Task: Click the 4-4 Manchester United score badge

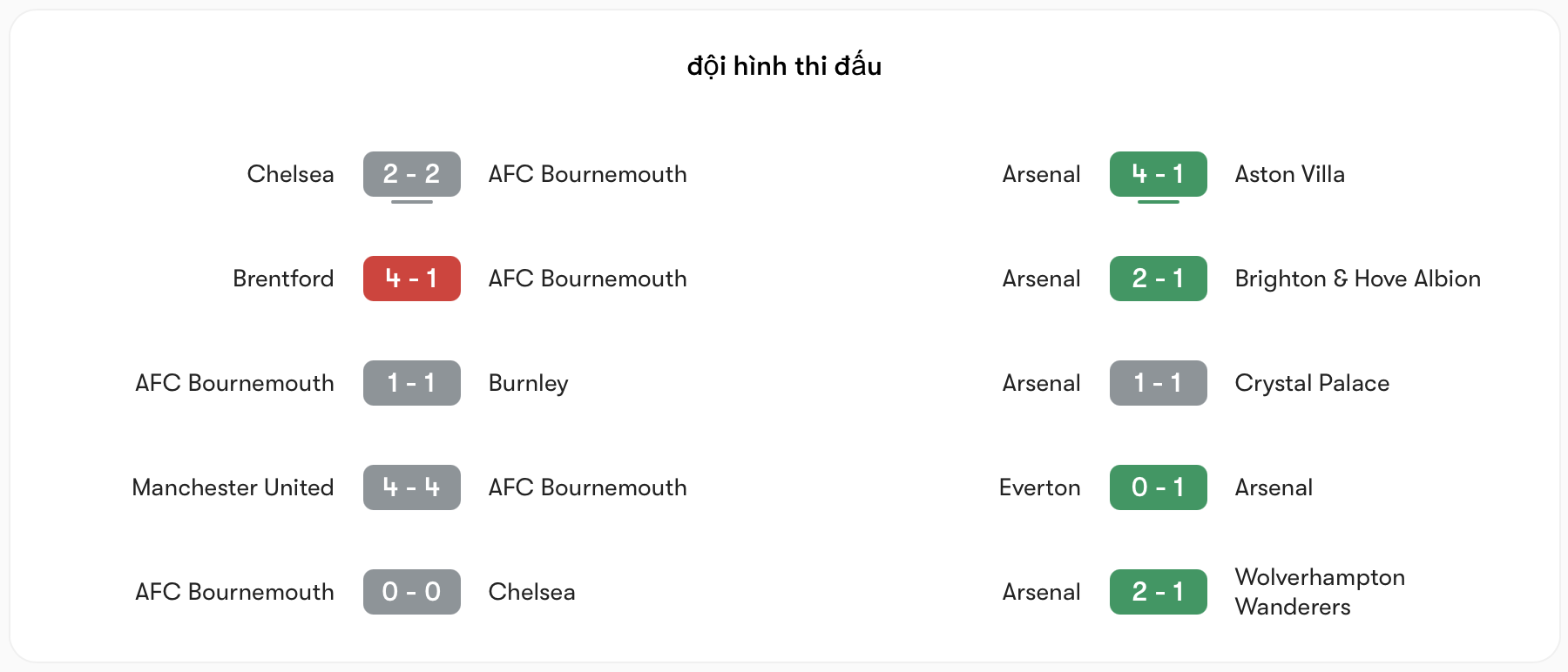Action: [x=411, y=487]
